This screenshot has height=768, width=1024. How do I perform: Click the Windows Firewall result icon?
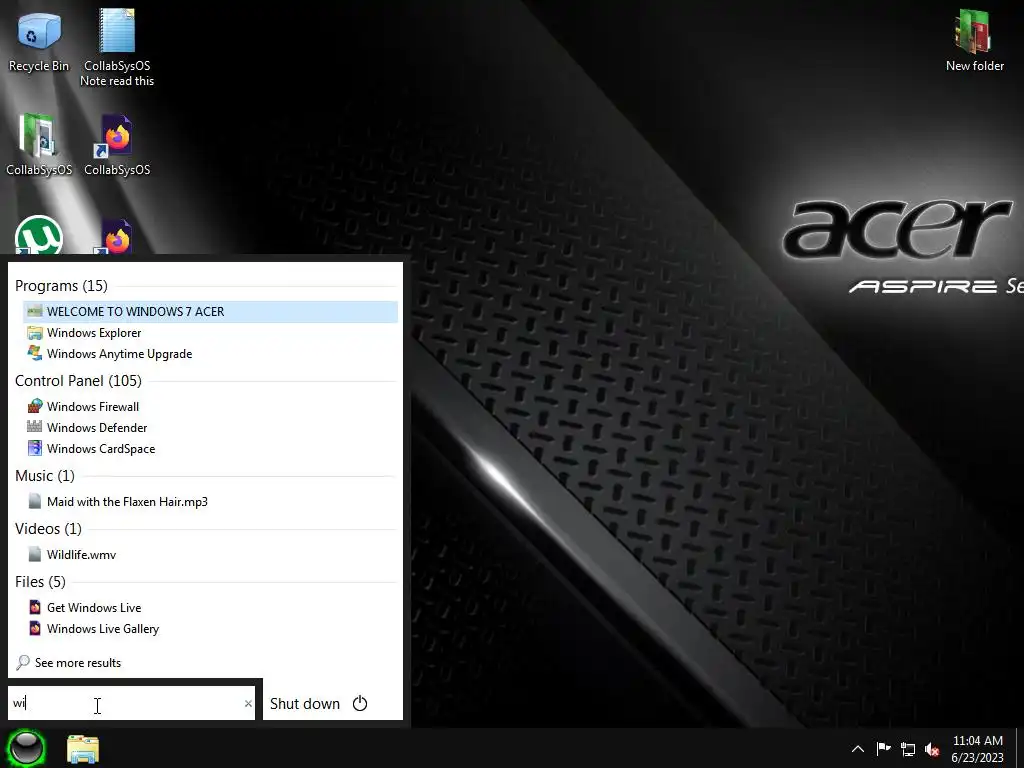coord(35,406)
